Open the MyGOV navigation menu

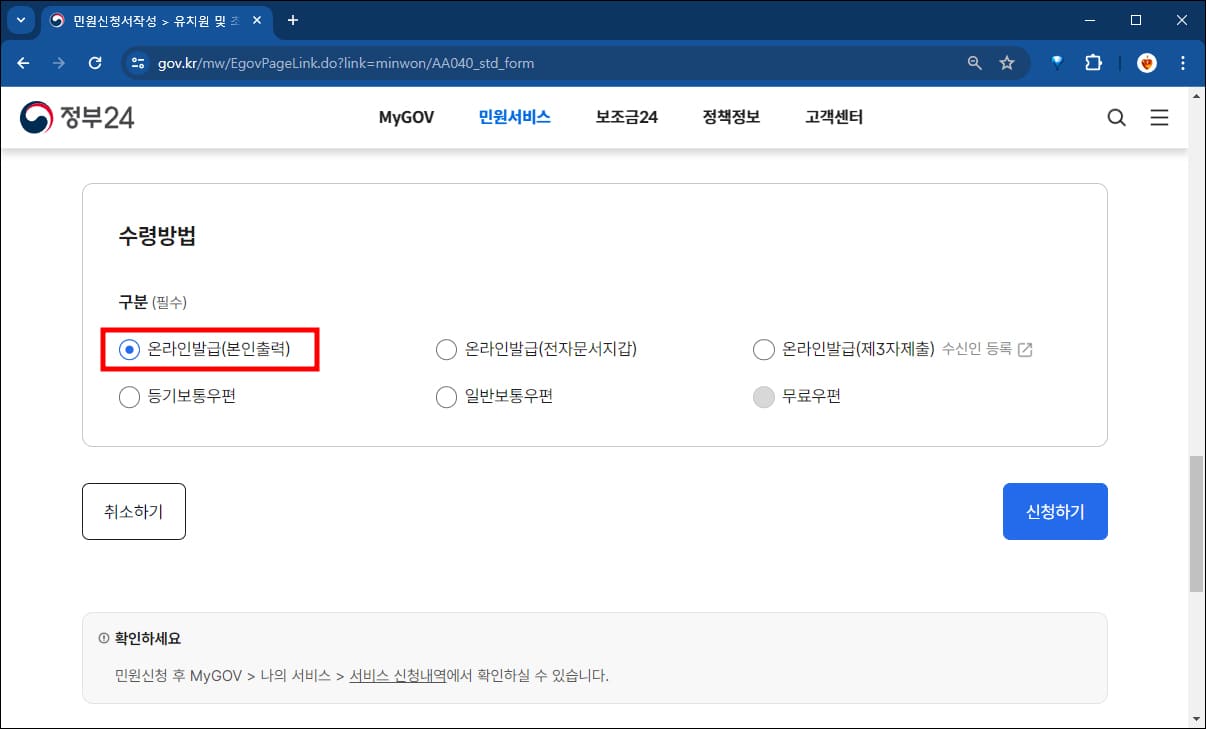pos(405,117)
